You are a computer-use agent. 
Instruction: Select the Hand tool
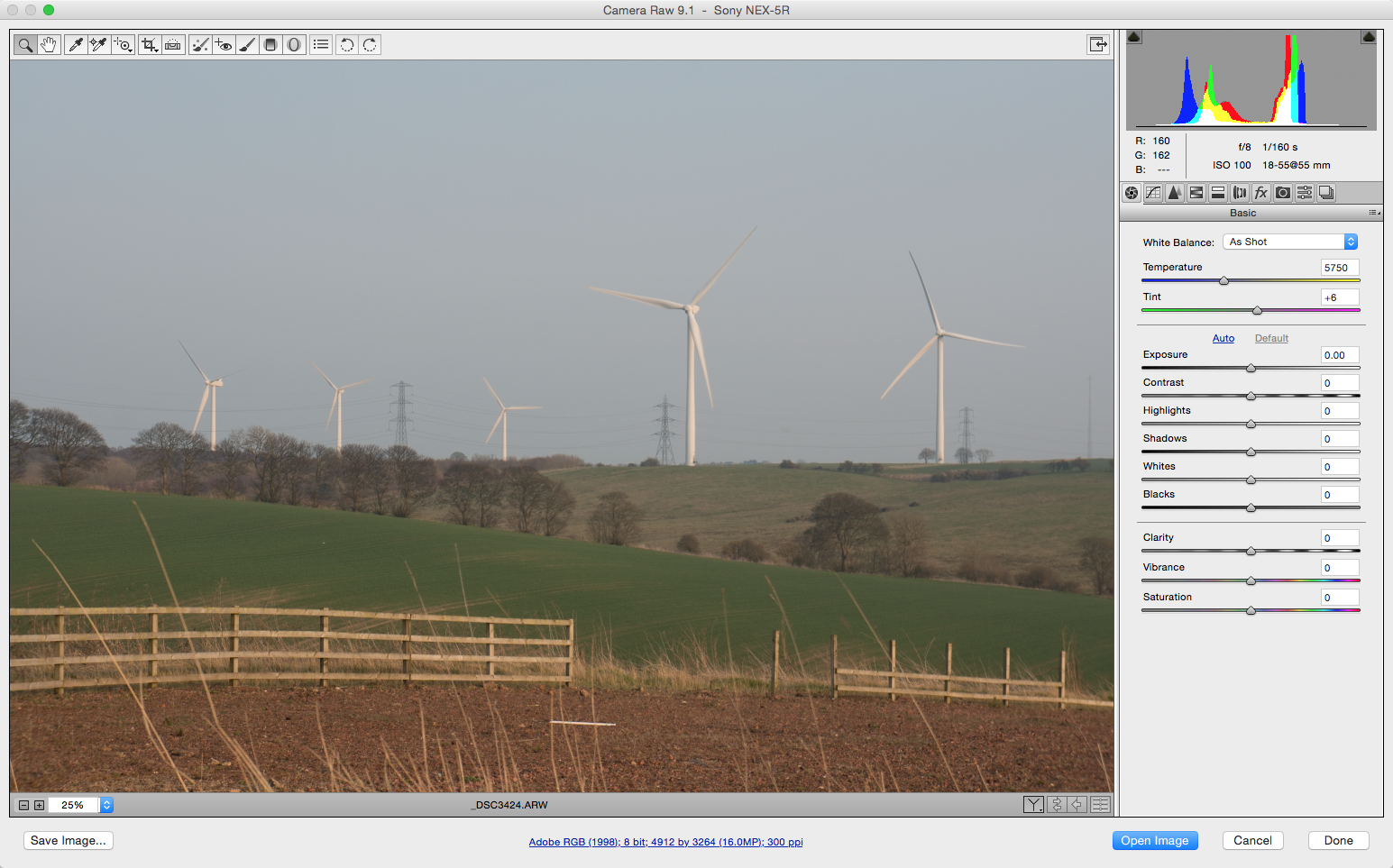pos(49,44)
